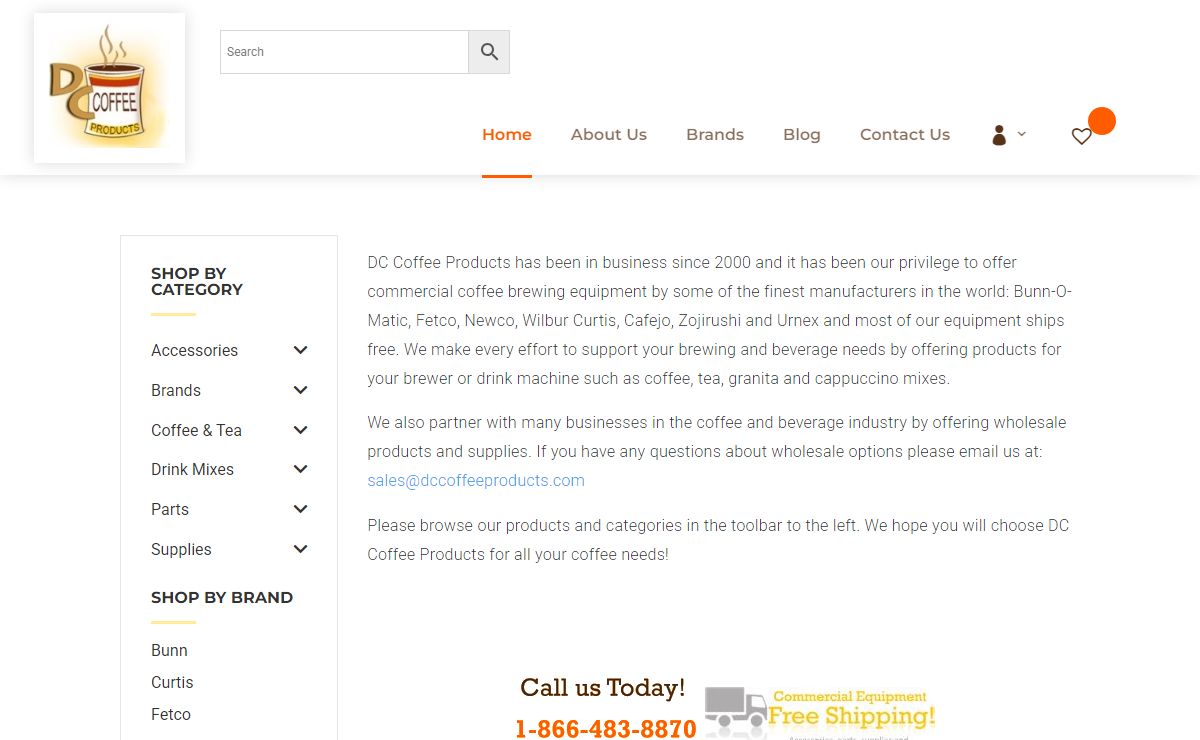Open the Contact Us page
The height and width of the screenshot is (740, 1200).
click(x=905, y=134)
